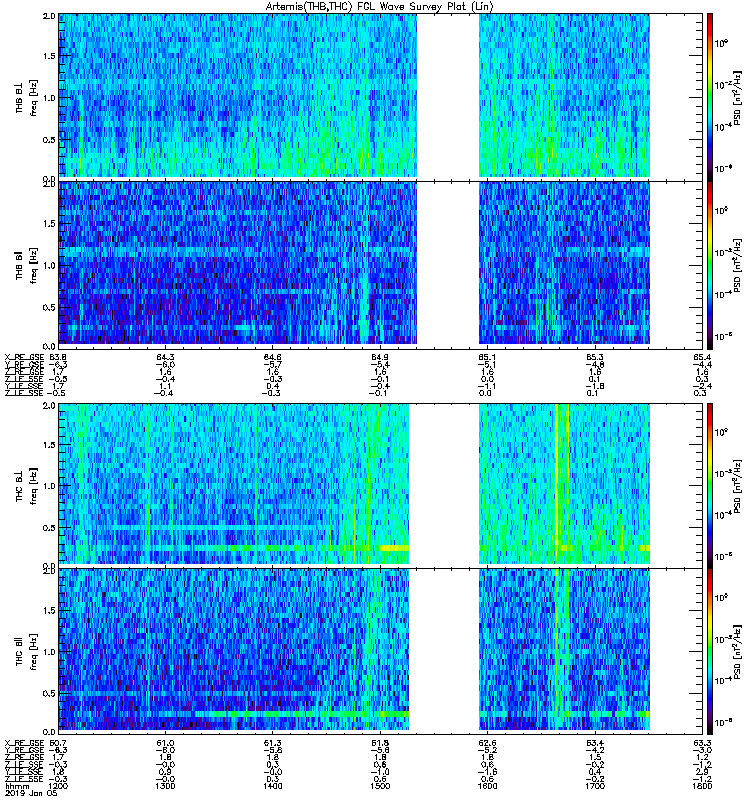
Task: Click the 'hhmm' time format label
Action: tap(16, 786)
